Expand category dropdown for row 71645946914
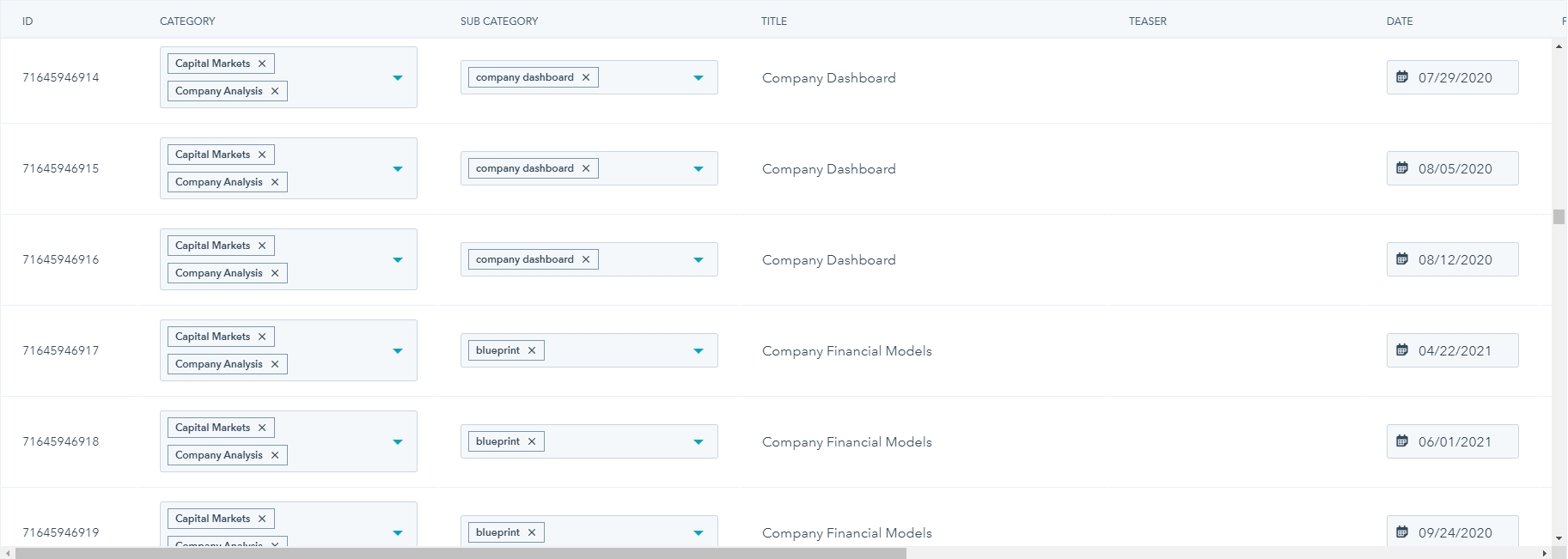Screen dimensions: 1568x559 point(398,77)
